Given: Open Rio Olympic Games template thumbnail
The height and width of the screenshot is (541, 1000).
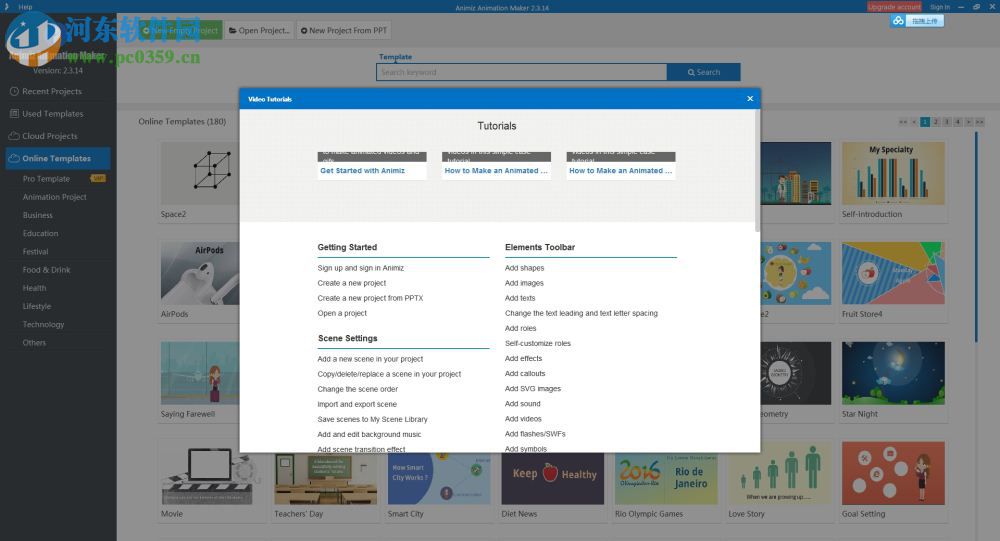Looking at the screenshot, I should click(666, 478).
